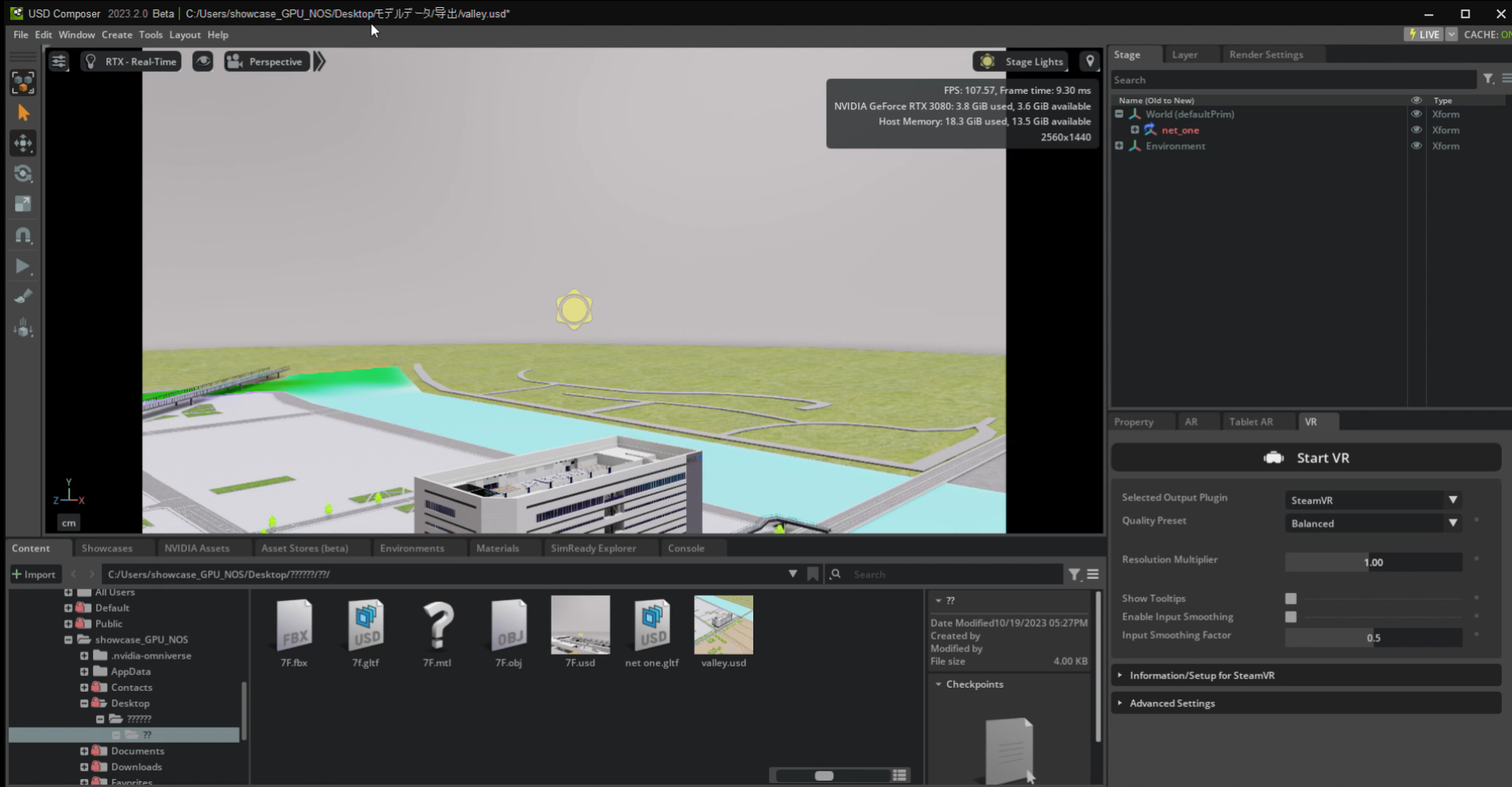The width and height of the screenshot is (1512, 787).
Task: Open the NVIDIA Assets tab
Action: (x=197, y=548)
